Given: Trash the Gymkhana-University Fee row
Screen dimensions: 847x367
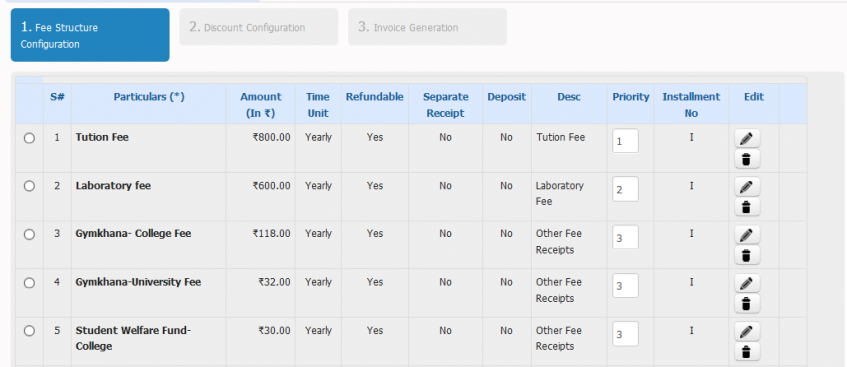Looking at the screenshot, I should click(747, 303).
